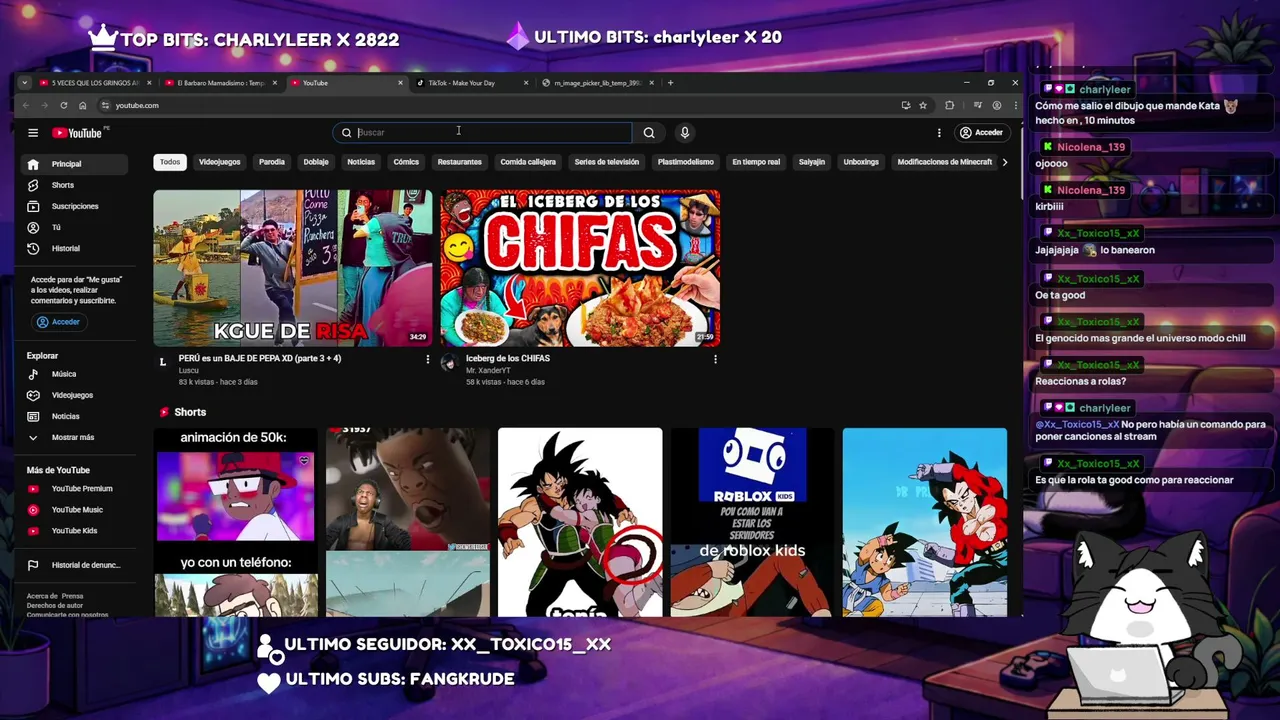Open YouTube settings three-dot menu

(939, 132)
